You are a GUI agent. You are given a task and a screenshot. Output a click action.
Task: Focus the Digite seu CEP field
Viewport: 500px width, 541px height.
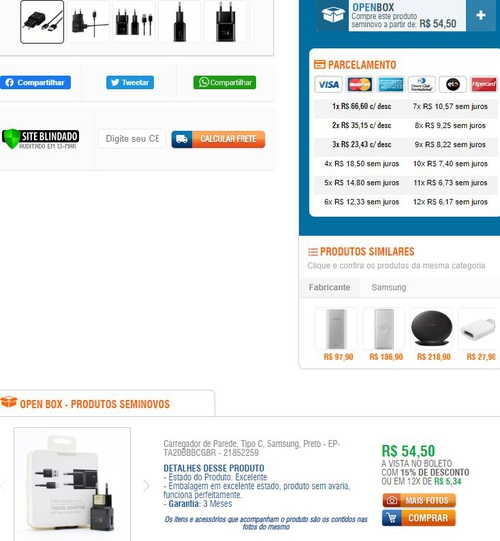(132, 139)
